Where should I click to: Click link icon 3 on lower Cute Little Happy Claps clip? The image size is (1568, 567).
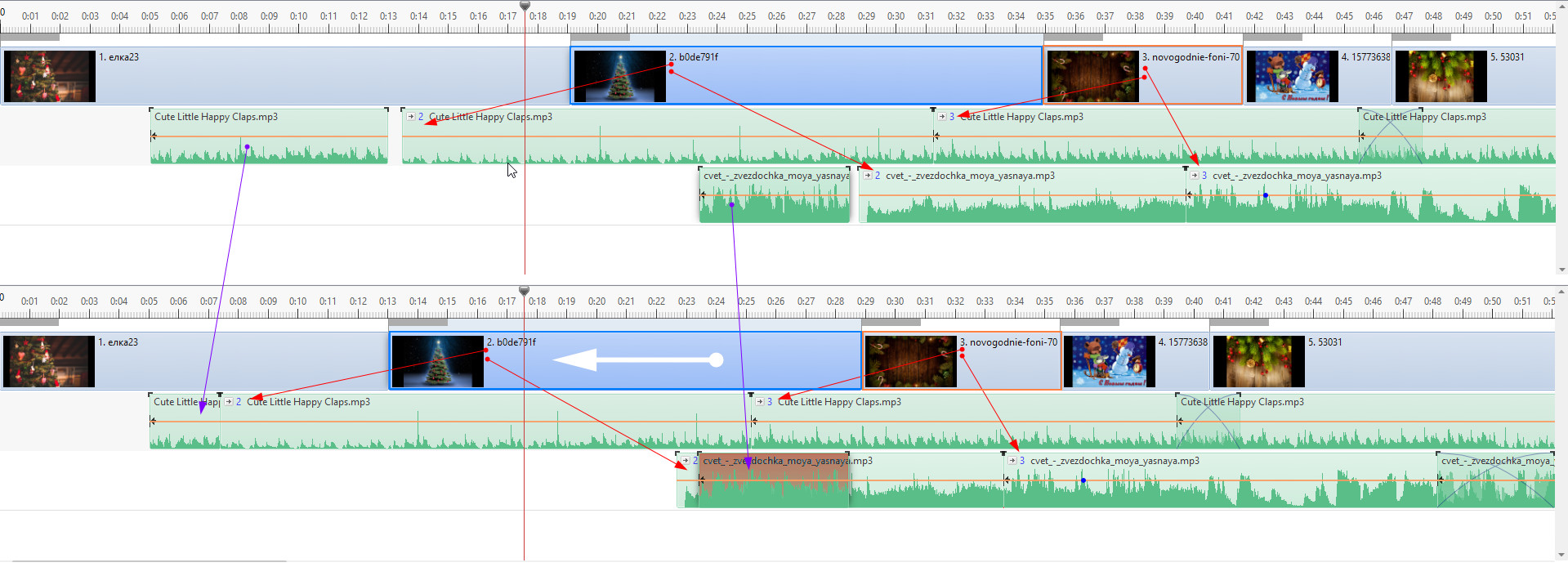(760, 402)
